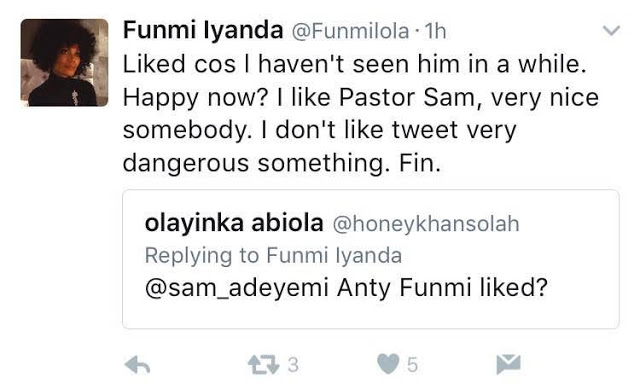
Task: Expand tweet options chevron menu
Action: (611, 31)
